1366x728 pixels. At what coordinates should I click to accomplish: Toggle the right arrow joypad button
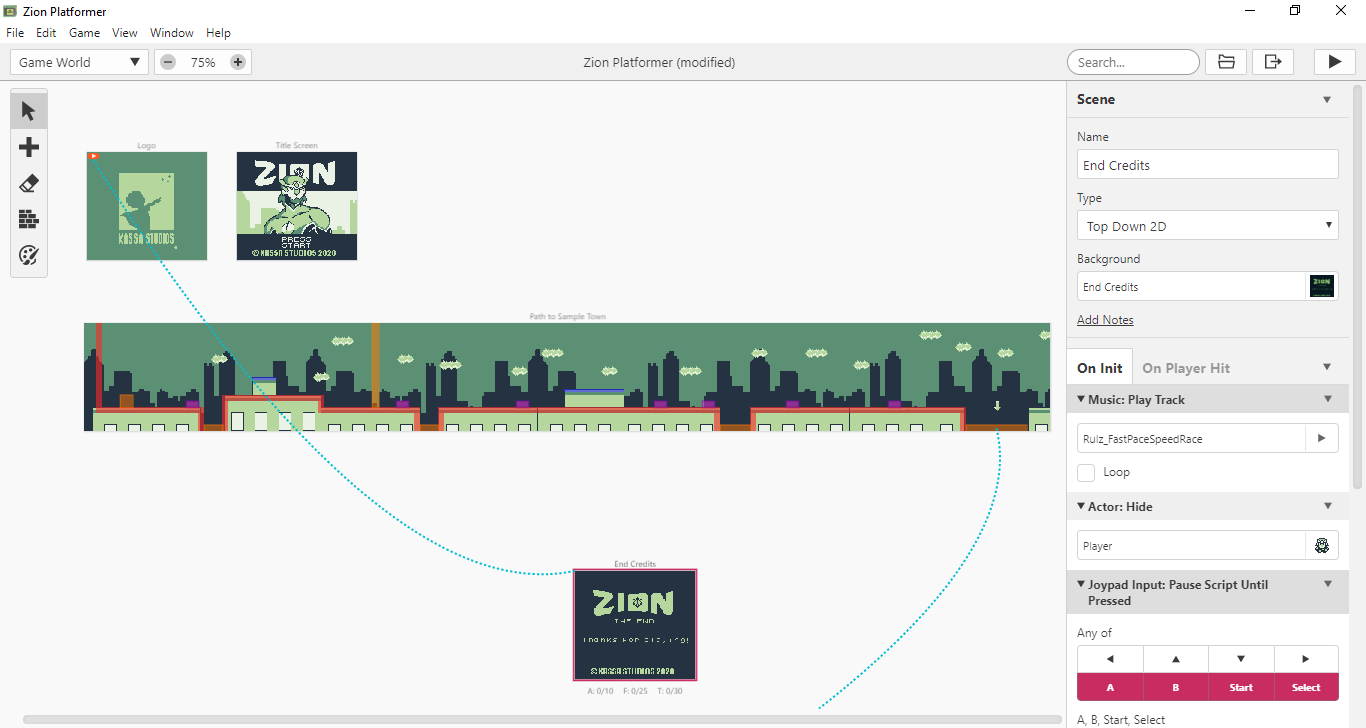click(x=1306, y=659)
